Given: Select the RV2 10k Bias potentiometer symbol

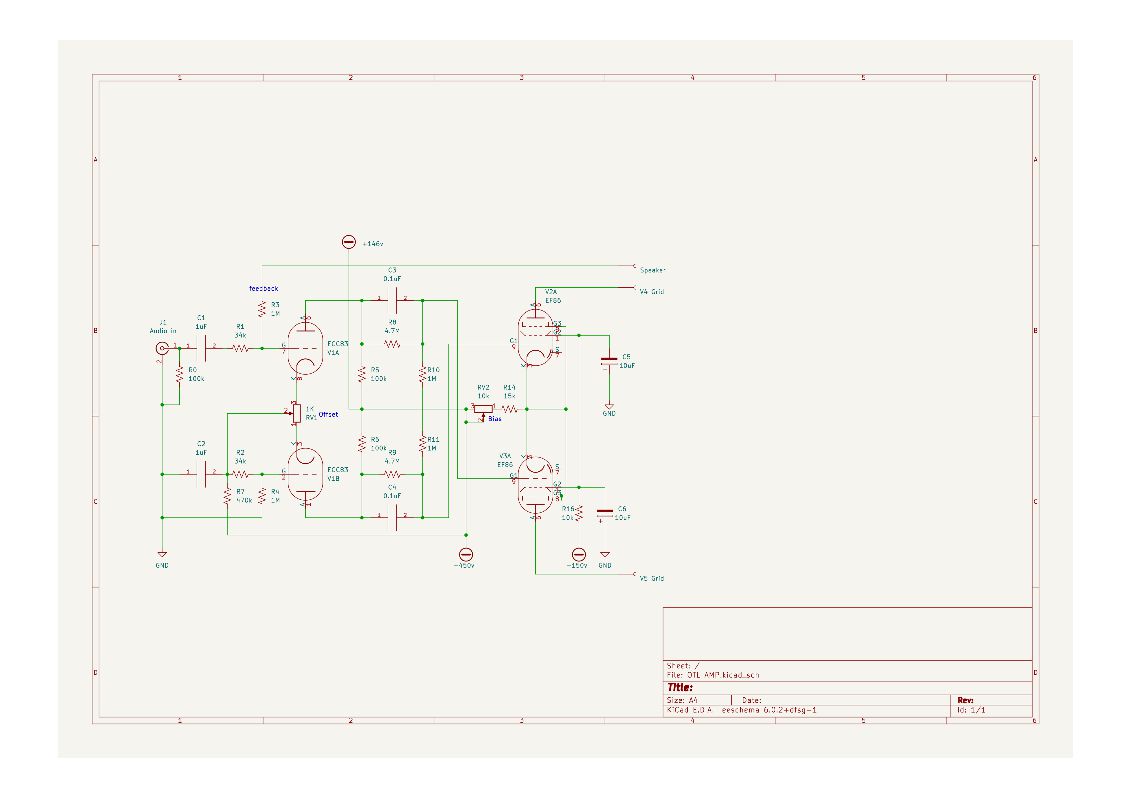Looking at the screenshot, I should tap(483, 410).
